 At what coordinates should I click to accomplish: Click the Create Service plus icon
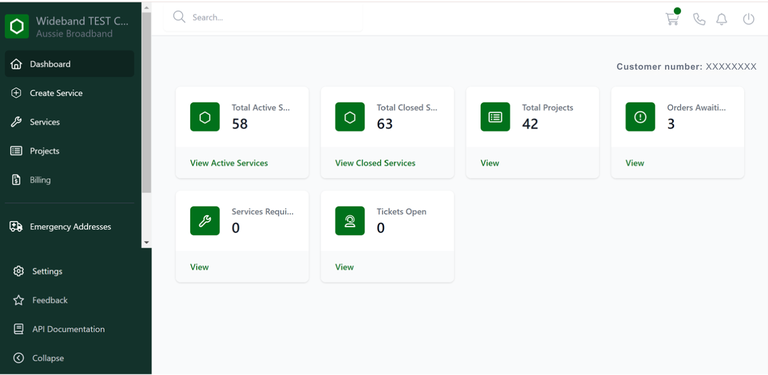[16, 93]
